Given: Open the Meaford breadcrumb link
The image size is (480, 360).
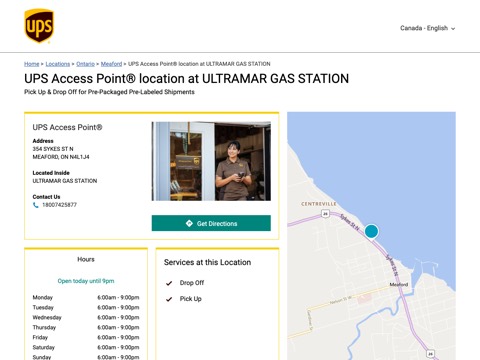Looking at the screenshot, I should [x=111, y=64].
